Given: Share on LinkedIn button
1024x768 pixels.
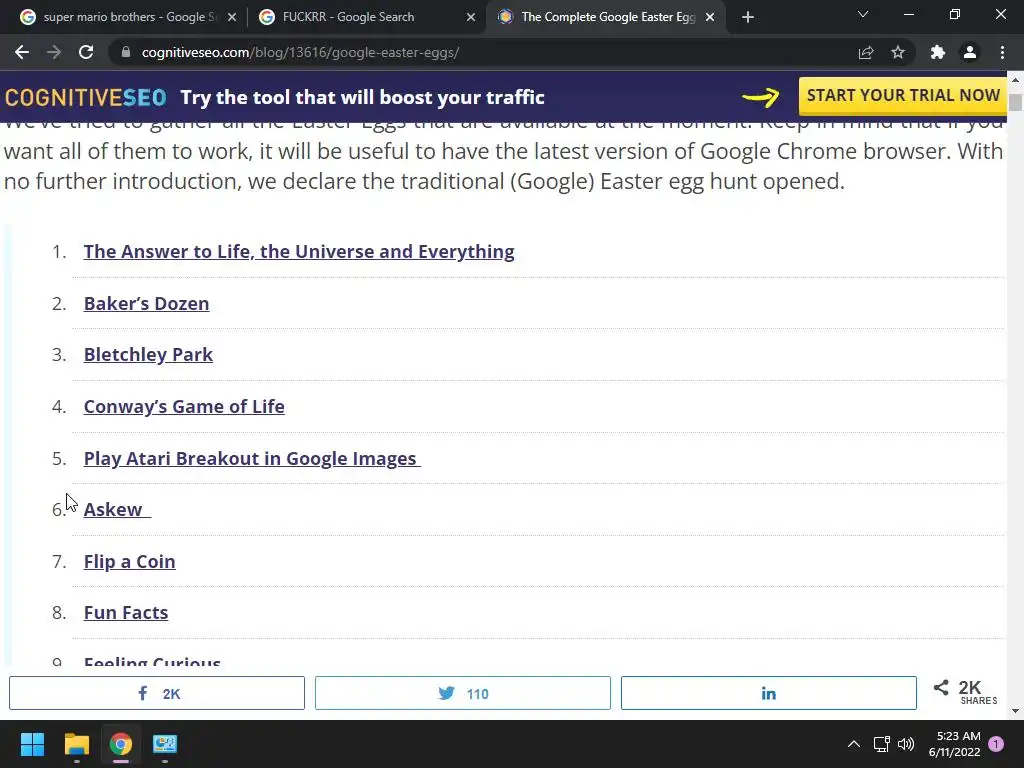Looking at the screenshot, I should [769, 693].
